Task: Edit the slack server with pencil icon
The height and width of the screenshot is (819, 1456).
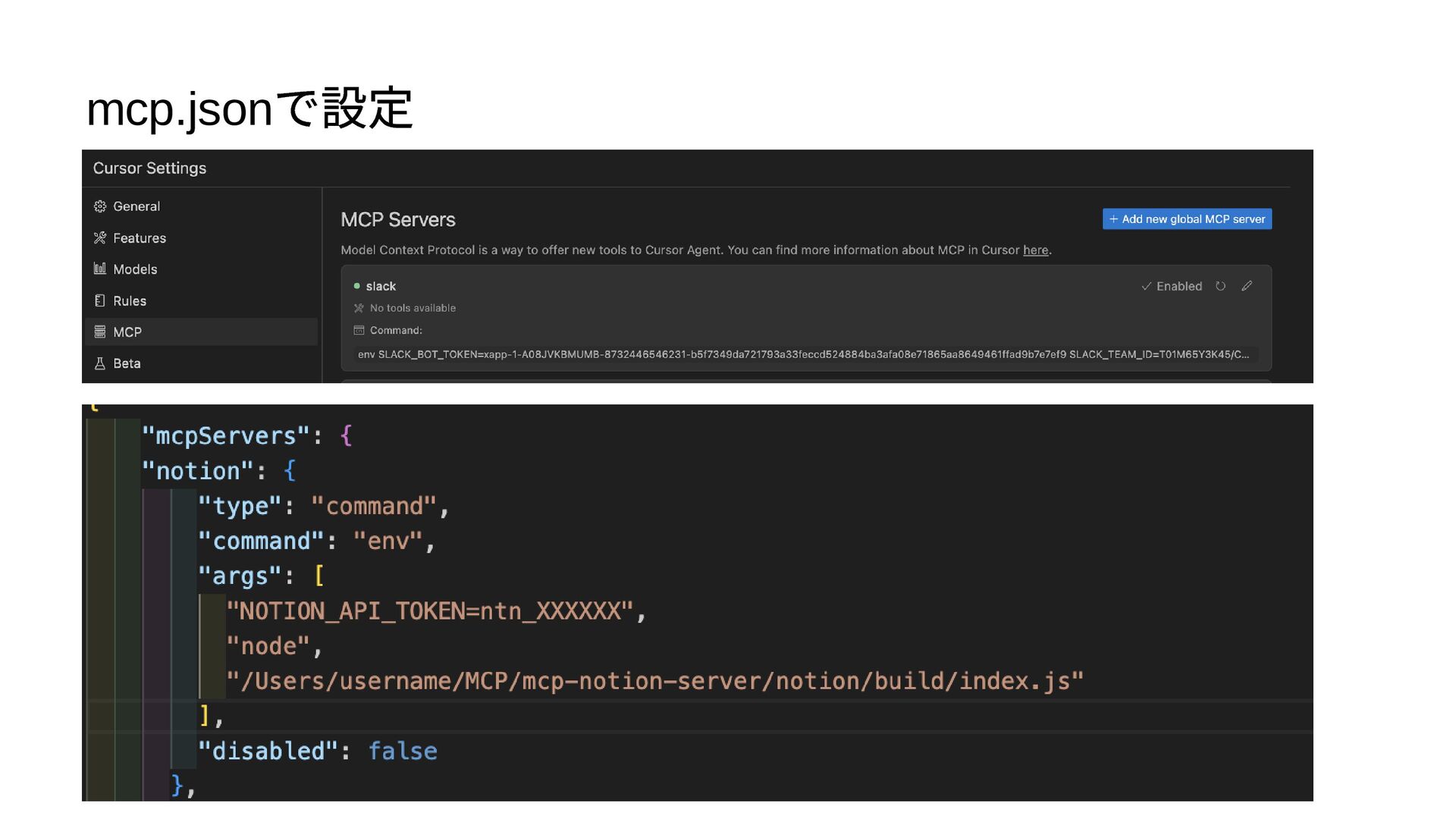Action: [x=1247, y=286]
